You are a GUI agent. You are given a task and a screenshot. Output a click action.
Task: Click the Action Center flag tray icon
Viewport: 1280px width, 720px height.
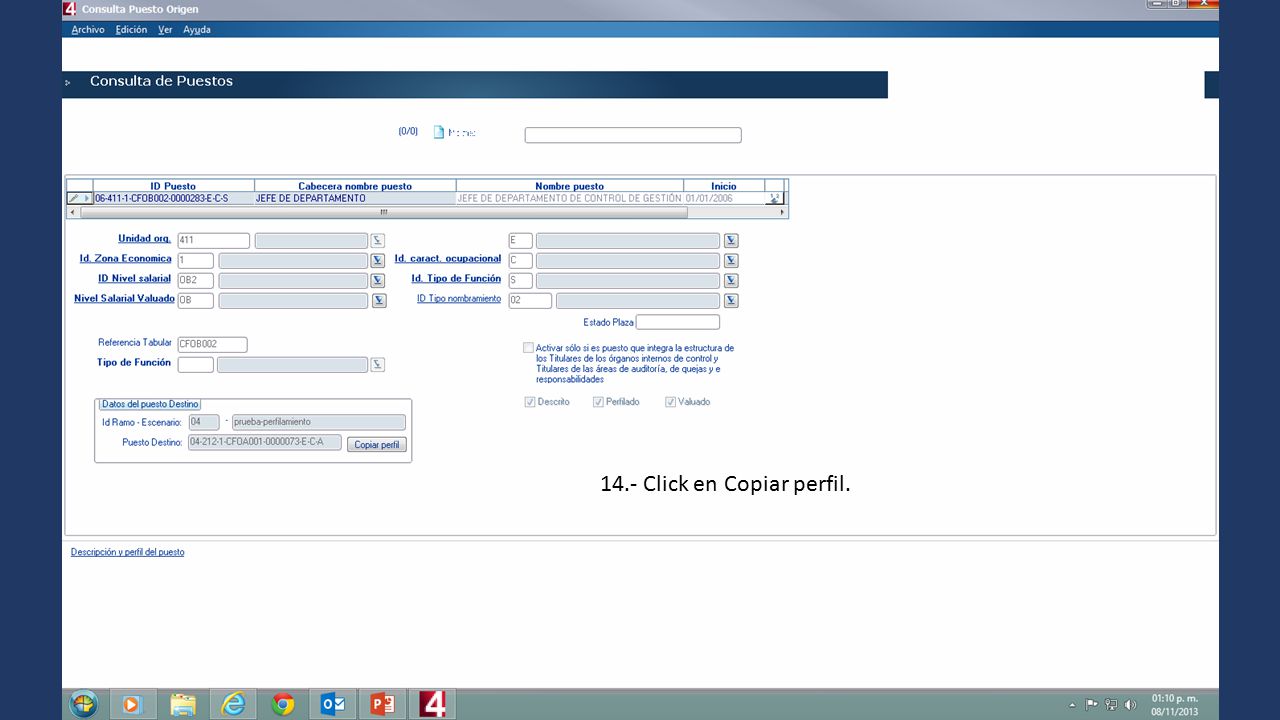click(1092, 704)
